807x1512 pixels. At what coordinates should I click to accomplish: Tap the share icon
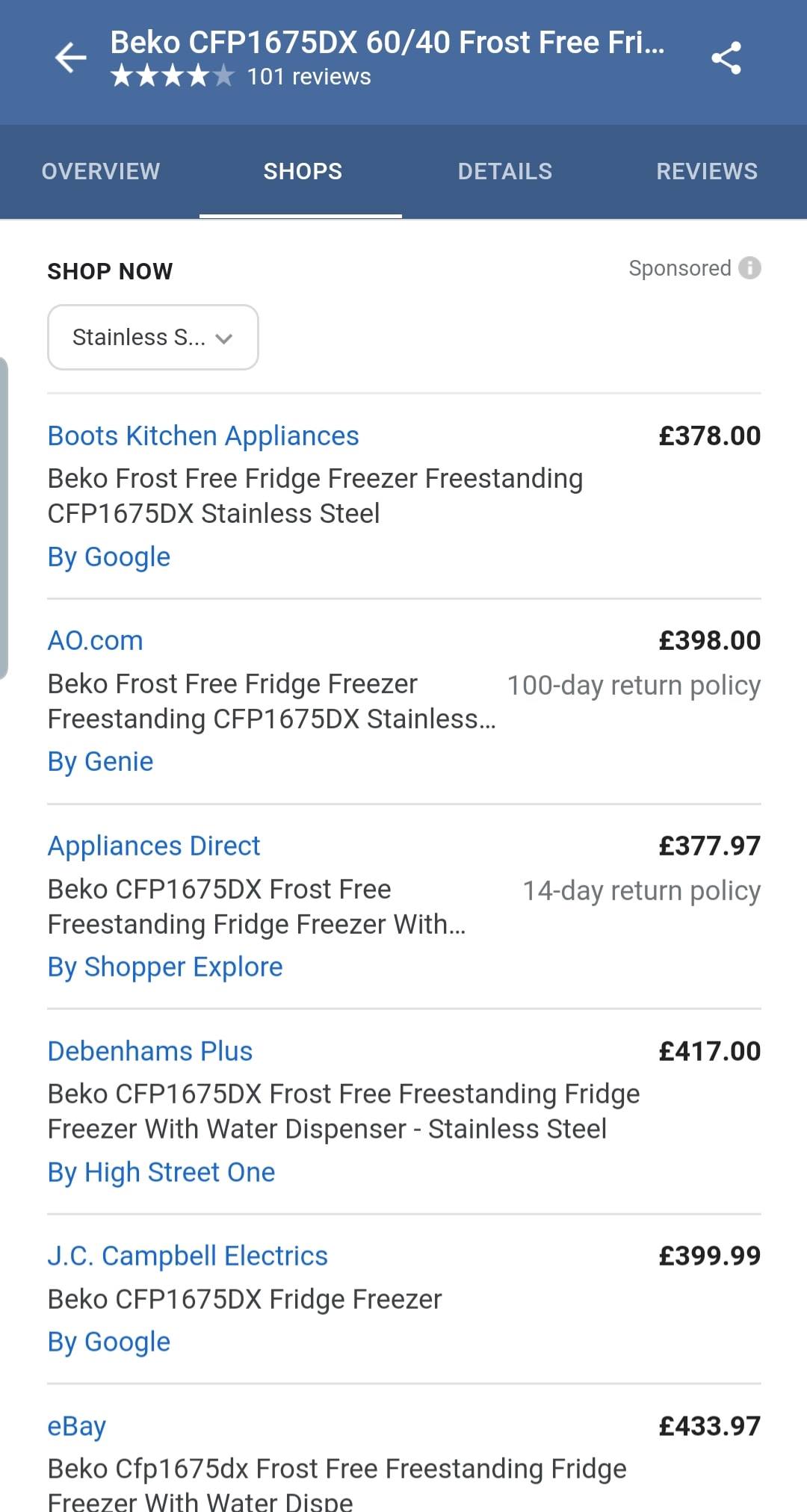coord(726,58)
